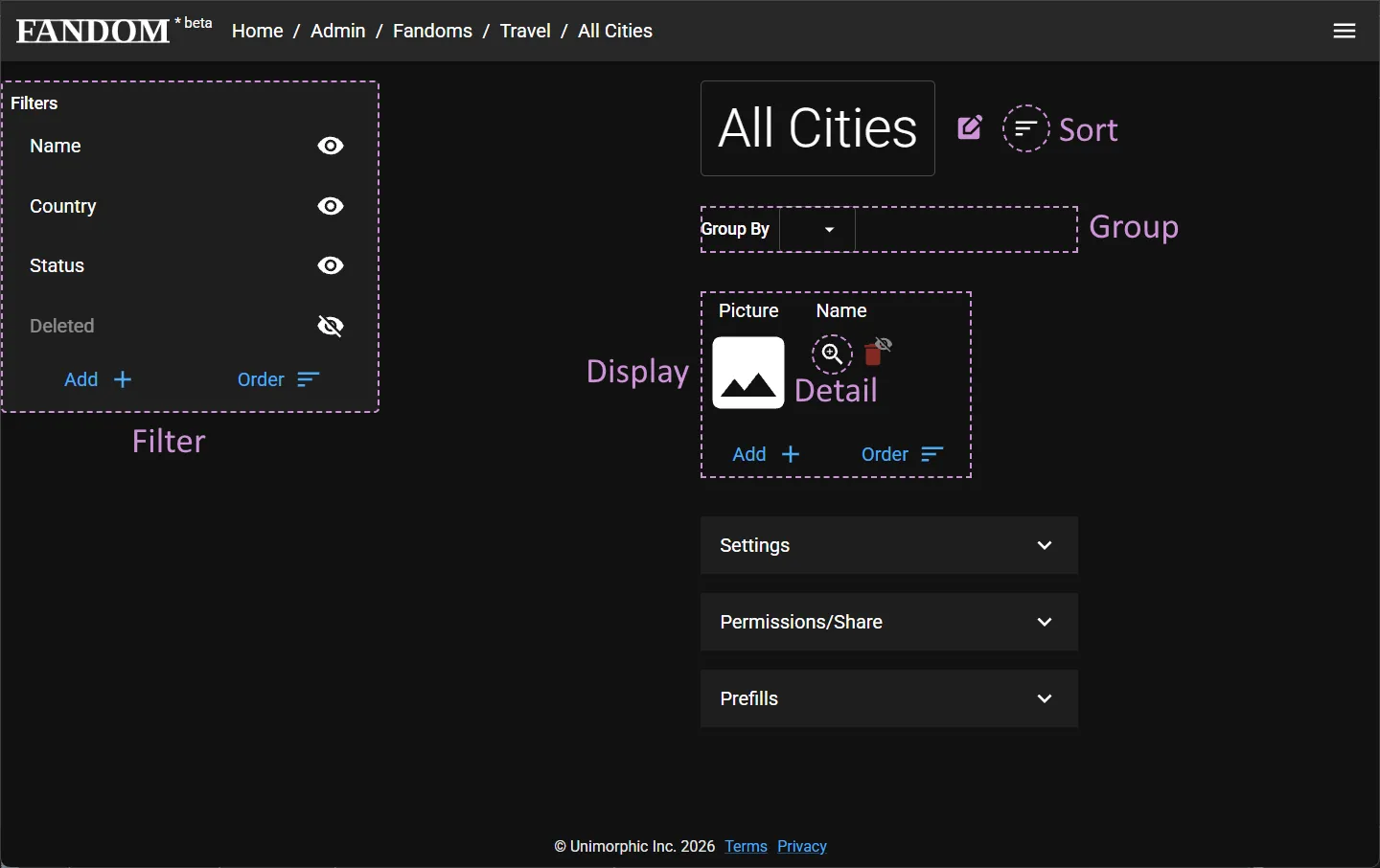Select the Status filter label
Image resolution: width=1380 pixels, height=868 pixels.
pos(57,265)
